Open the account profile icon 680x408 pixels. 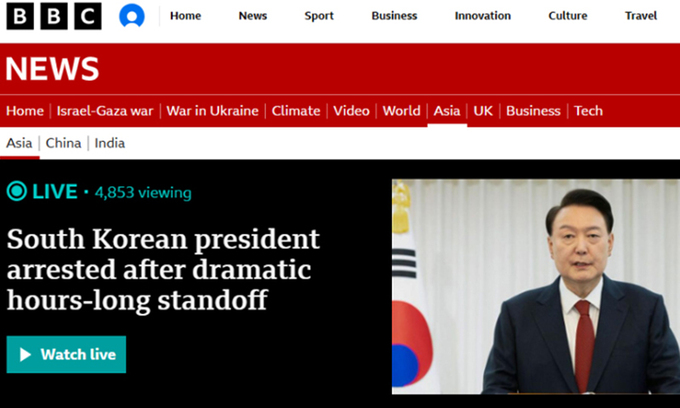[131, 16]
